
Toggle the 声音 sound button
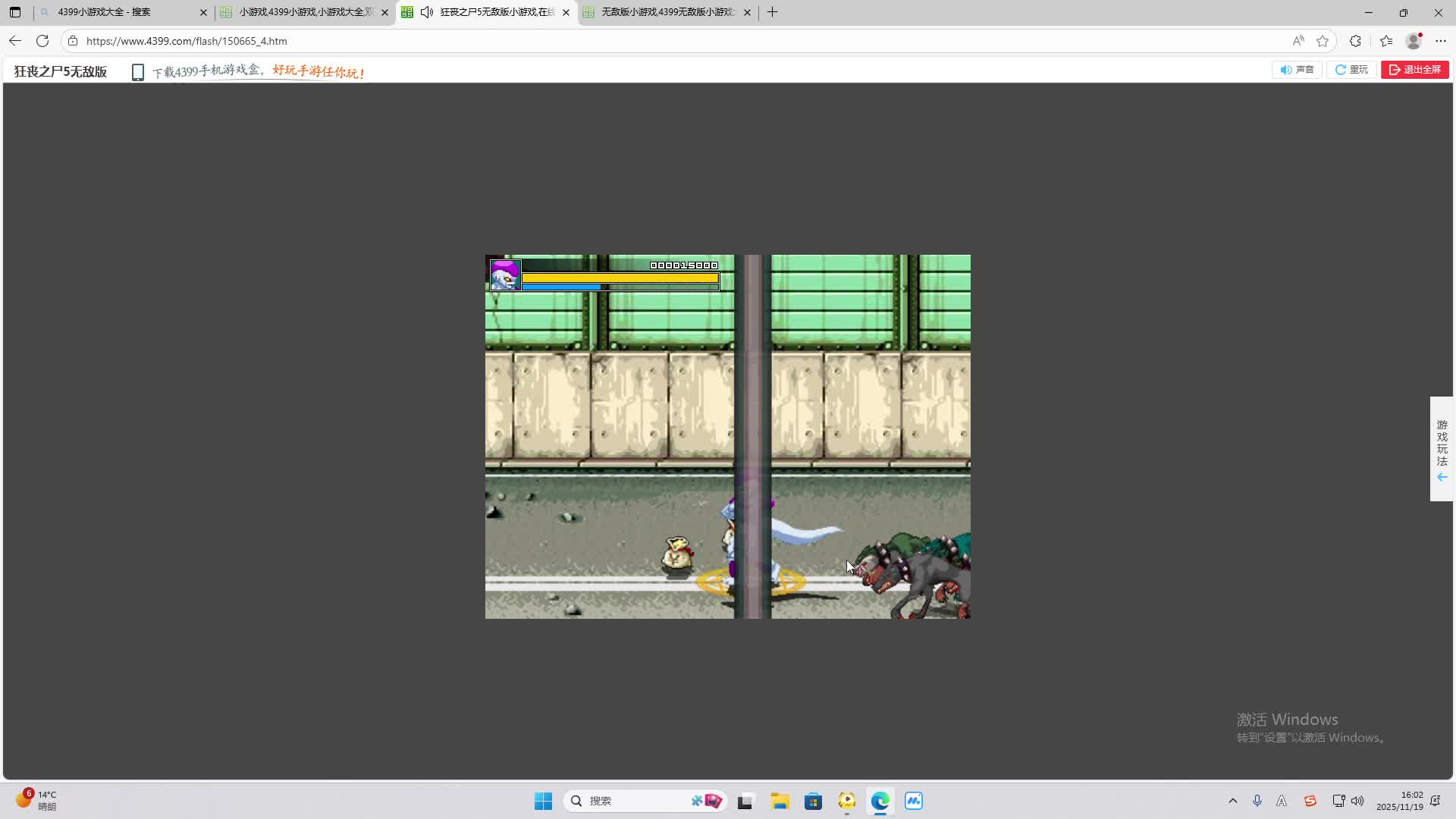(1297, 70)
